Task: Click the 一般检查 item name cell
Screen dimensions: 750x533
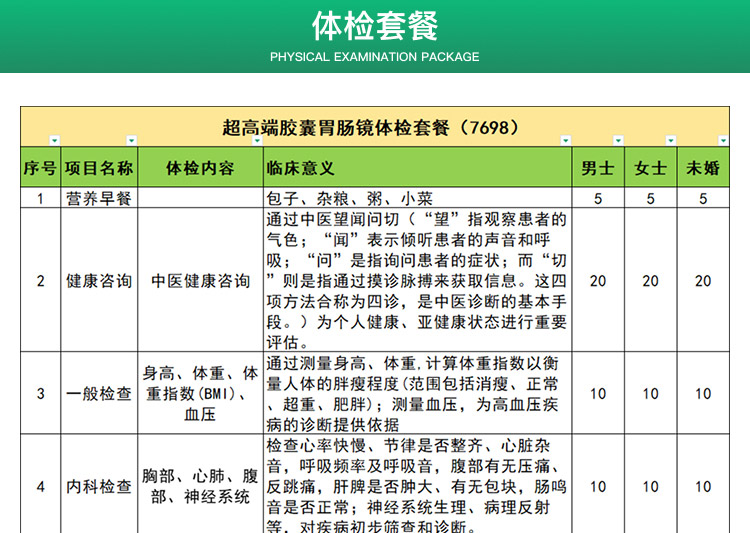Action: (98, 393)
